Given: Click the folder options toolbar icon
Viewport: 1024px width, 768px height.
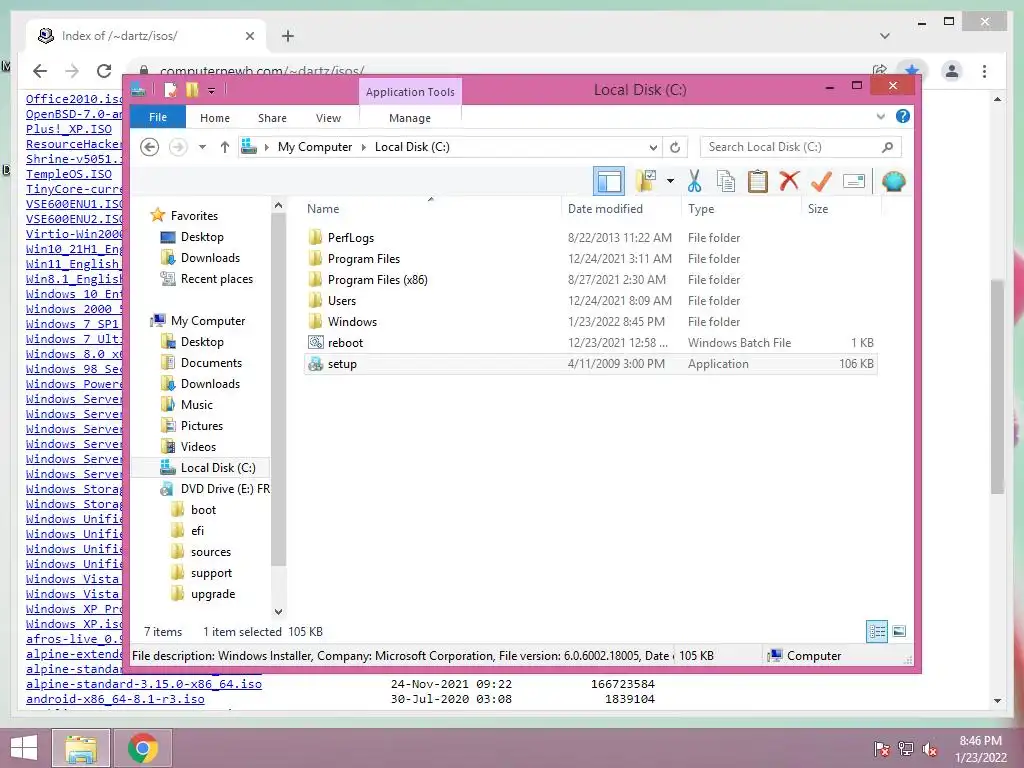Looking at the screenshot, I should click(645, 181).
